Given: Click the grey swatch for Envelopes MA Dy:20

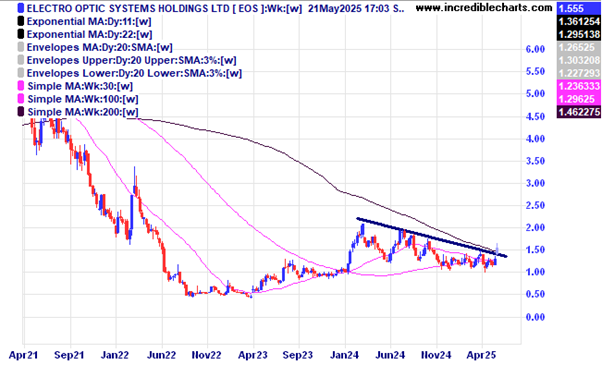Looking at the screenshot, I should 21,47.
